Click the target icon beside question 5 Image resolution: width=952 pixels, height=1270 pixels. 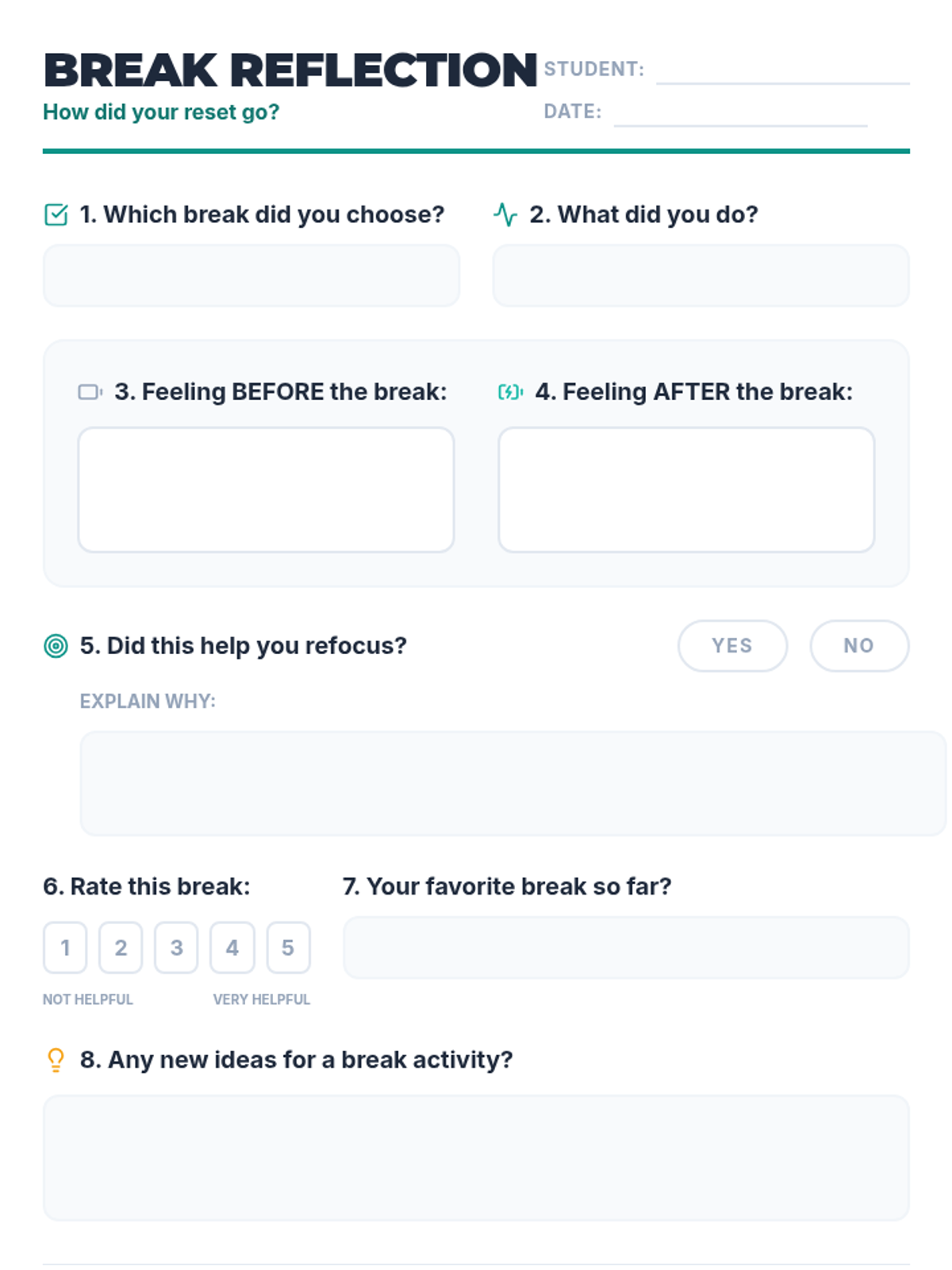(56, 646)
